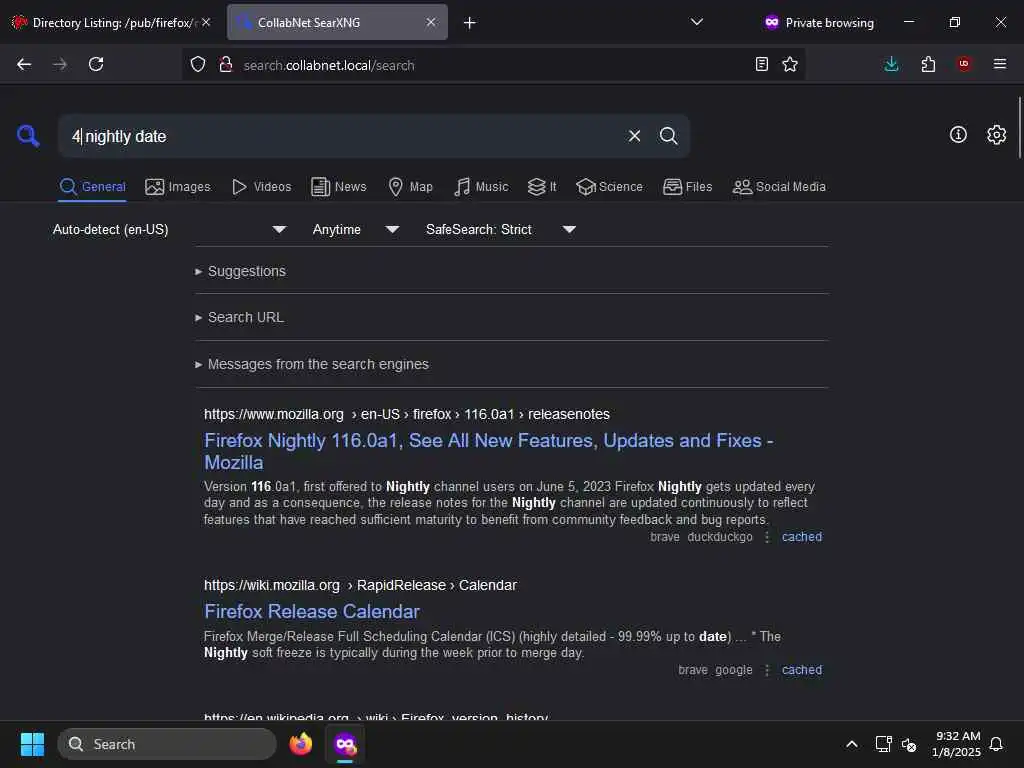Click the SearXNG logo magnifier icon

pos(28,136)
